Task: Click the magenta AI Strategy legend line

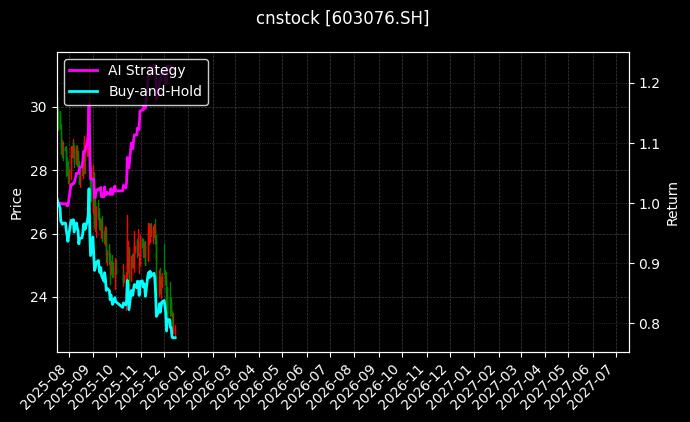Action: (x=84, y=70)
